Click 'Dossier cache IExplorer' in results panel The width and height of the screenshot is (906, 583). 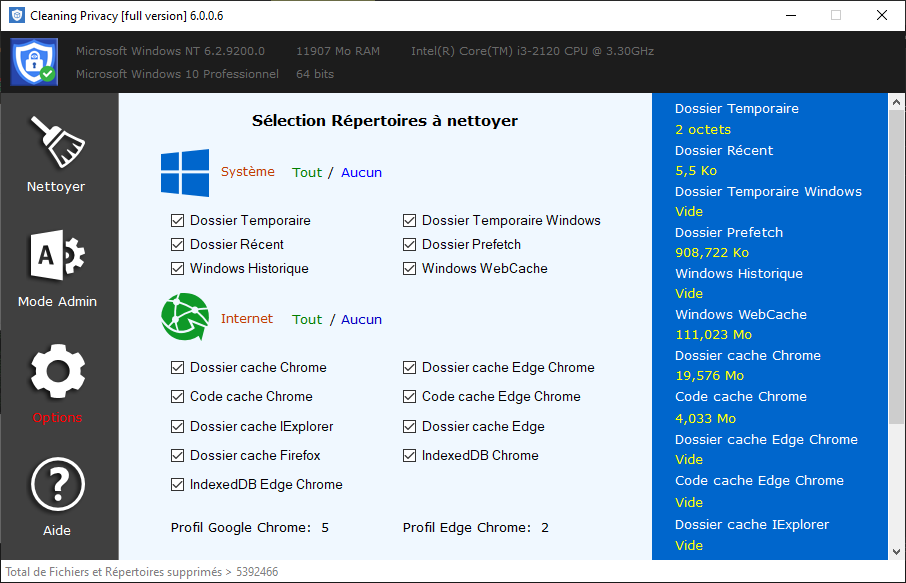[752, 525]
